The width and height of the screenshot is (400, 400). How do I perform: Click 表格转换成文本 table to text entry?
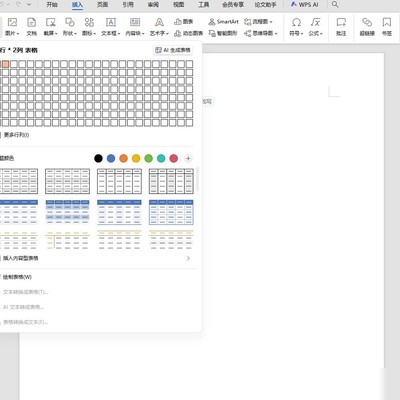pyautogui.click(x=25, y=322)
